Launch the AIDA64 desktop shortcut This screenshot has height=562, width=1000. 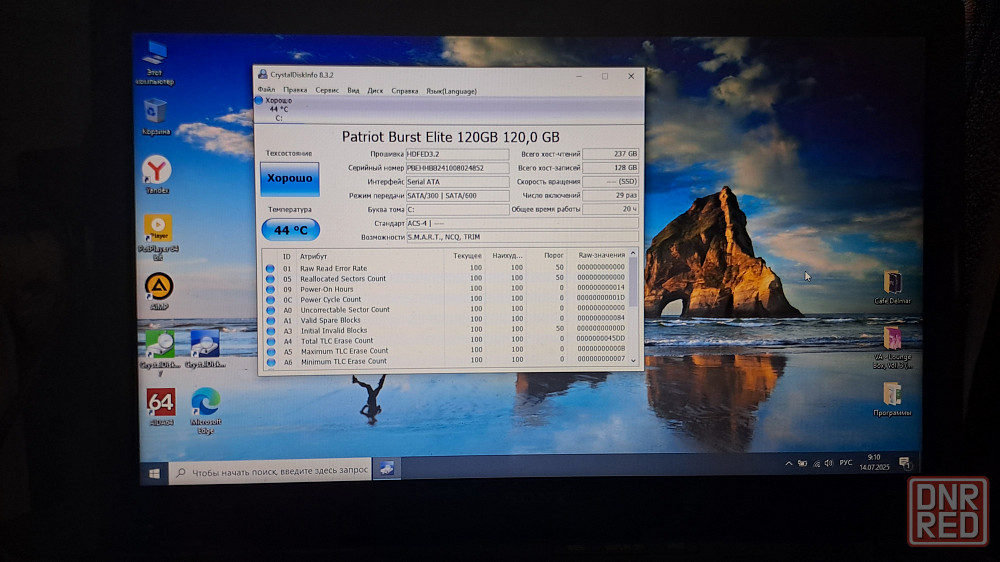pyautogui.click(x=161, y=407)
